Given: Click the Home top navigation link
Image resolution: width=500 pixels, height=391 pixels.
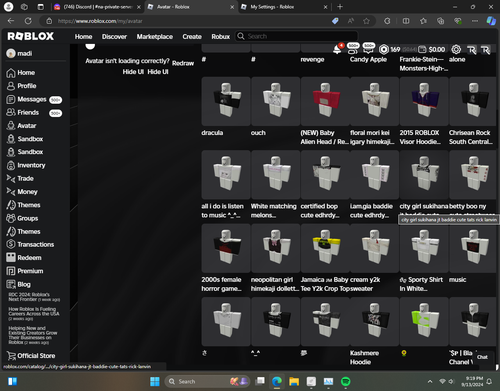Looking at the screenshot, I should point(83,37).
